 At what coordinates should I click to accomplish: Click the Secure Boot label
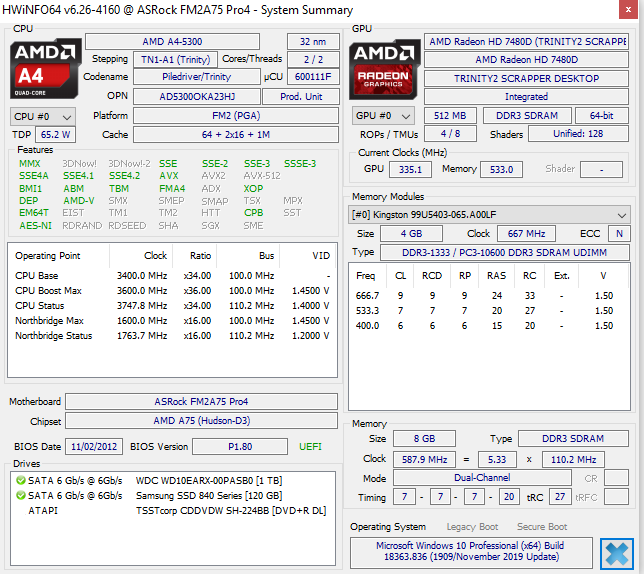point(542,527)
